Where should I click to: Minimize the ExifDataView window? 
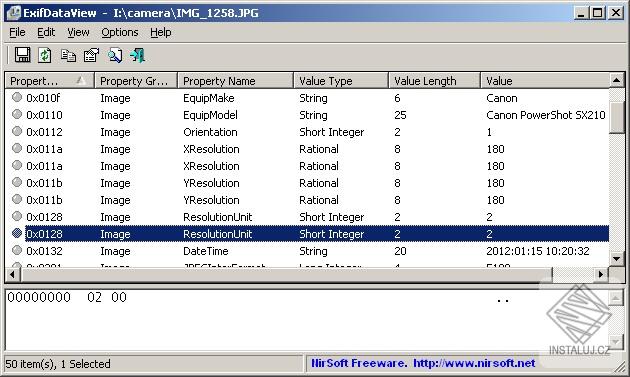click(x=580, y=13)
